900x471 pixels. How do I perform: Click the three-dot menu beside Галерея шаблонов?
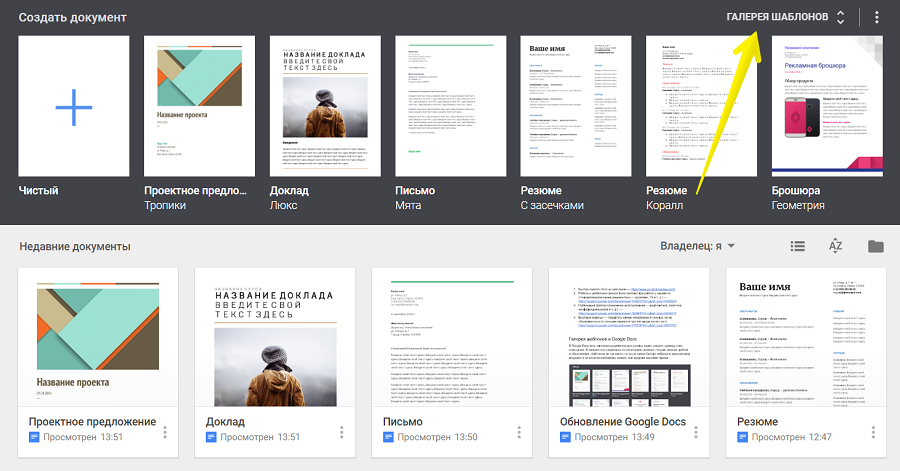pyautogui.click(x=877, y=18)
